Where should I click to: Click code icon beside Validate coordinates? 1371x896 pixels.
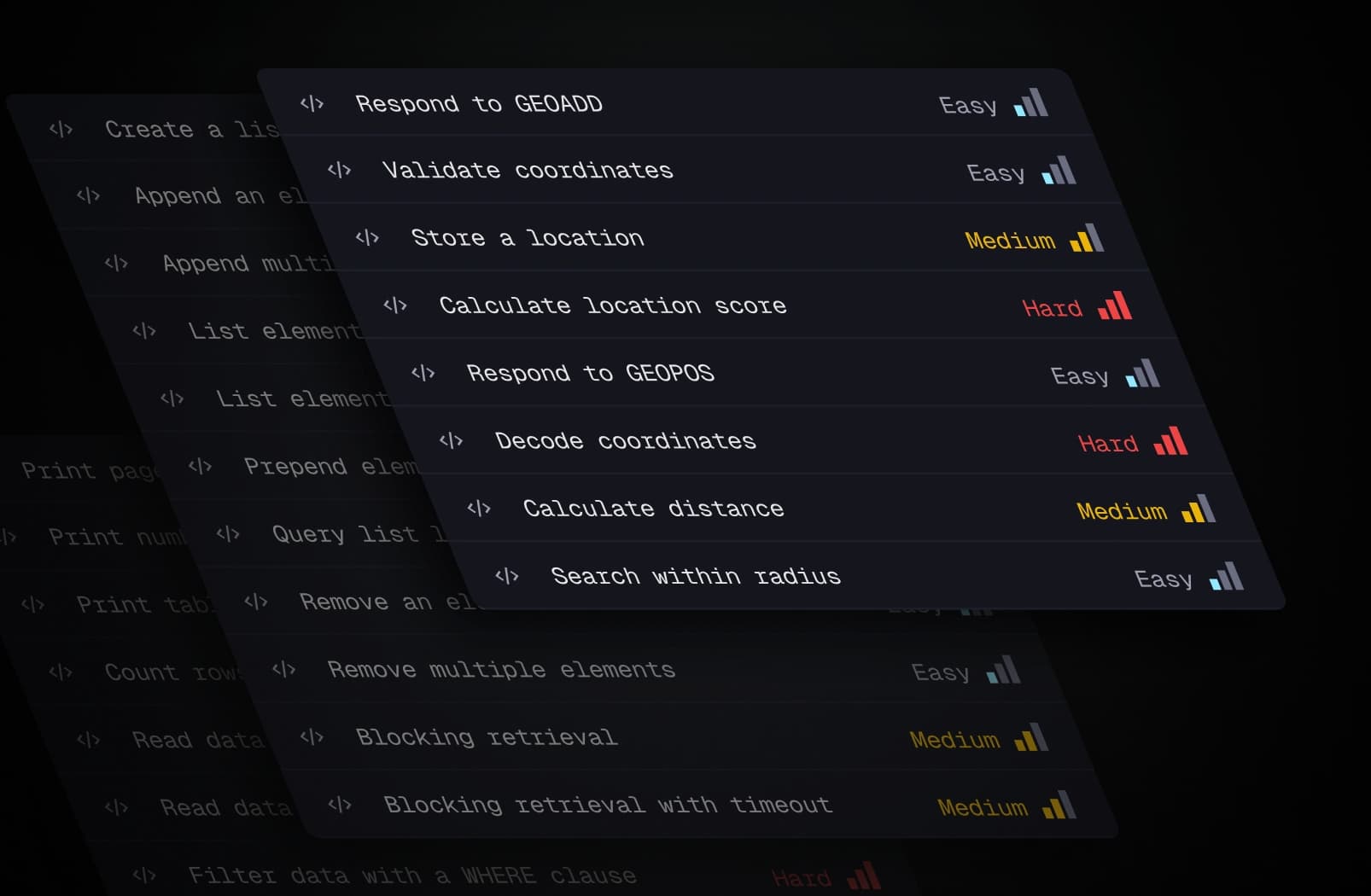pyautogui.click(x=339, y=171)
